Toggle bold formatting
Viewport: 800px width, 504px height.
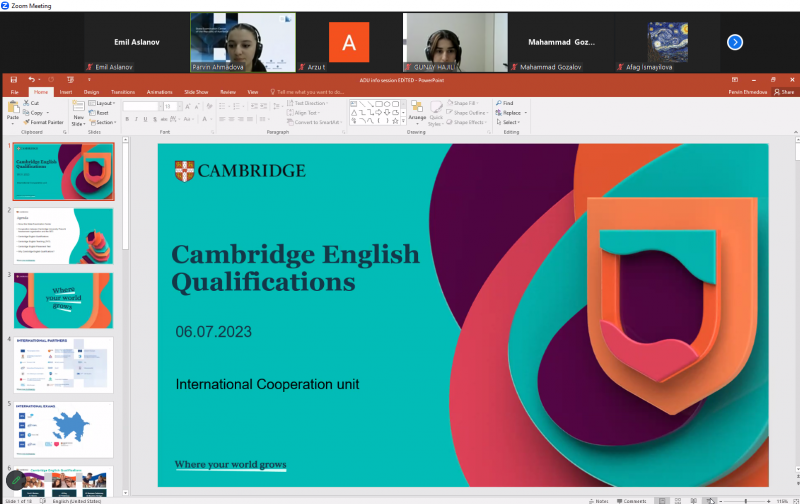(127, 119)
